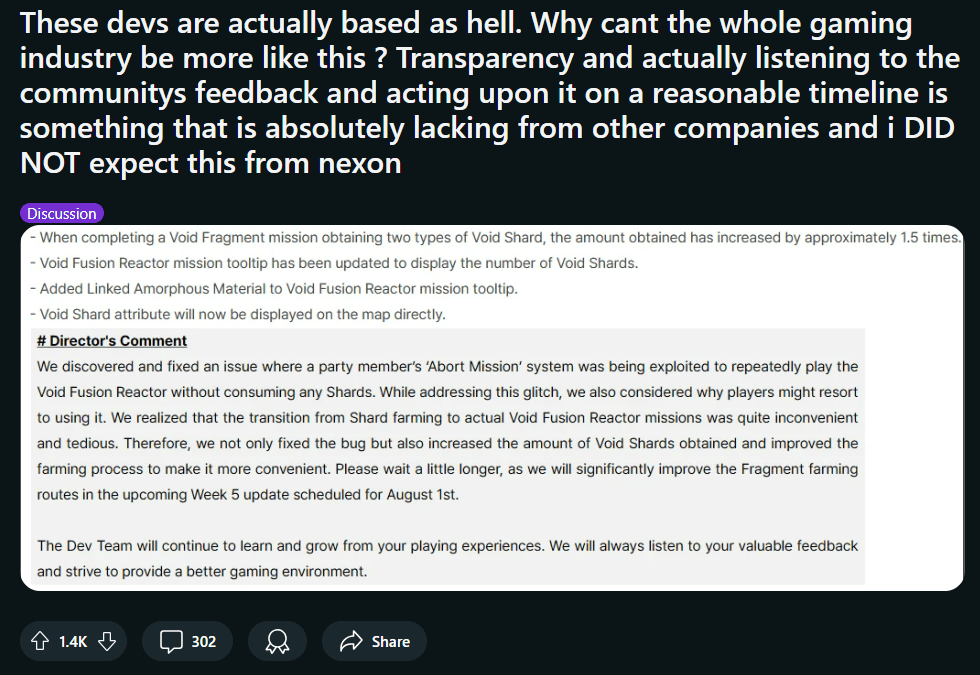This screenshot has width=980, height=675.
Task: Open comments via the speech bubble icon
Action: 171,641
